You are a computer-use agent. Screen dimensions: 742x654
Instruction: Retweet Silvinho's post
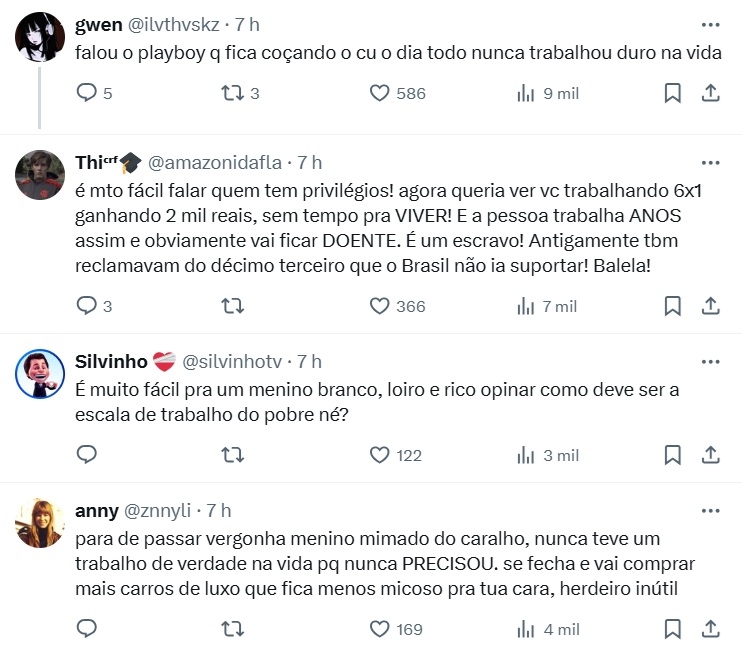point(232,455)
